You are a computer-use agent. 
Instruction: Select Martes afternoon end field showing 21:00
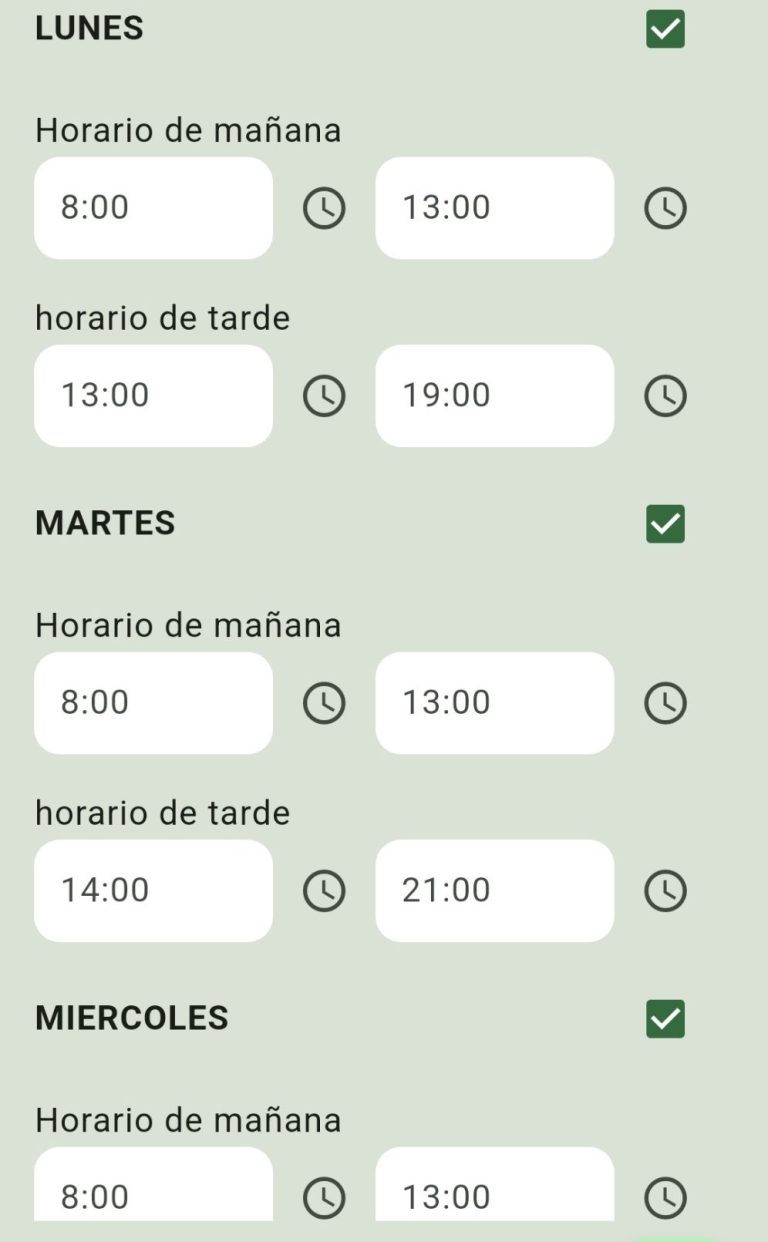click(x=494, y=890)
